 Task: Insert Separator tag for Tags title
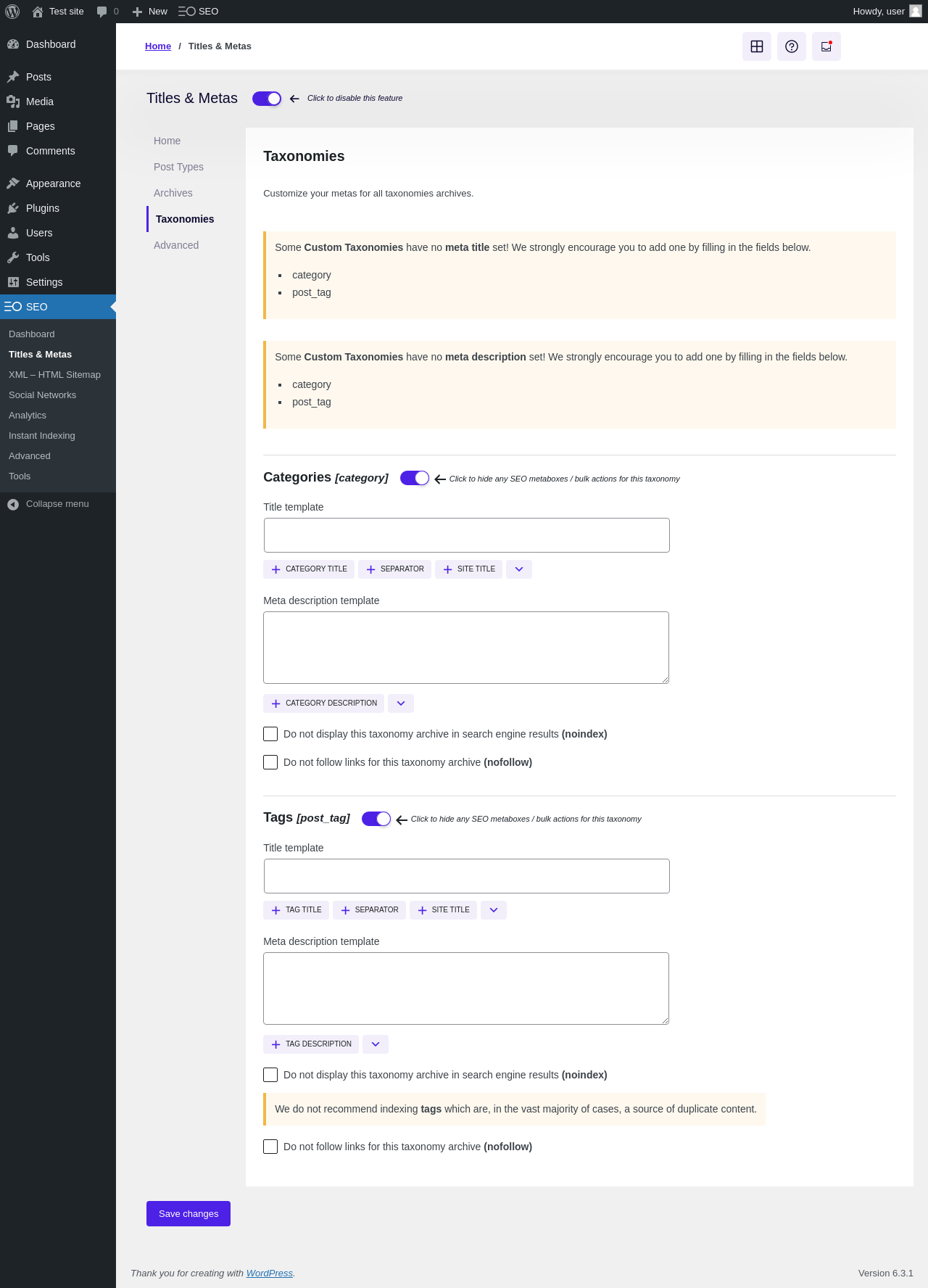coord(369,910)
